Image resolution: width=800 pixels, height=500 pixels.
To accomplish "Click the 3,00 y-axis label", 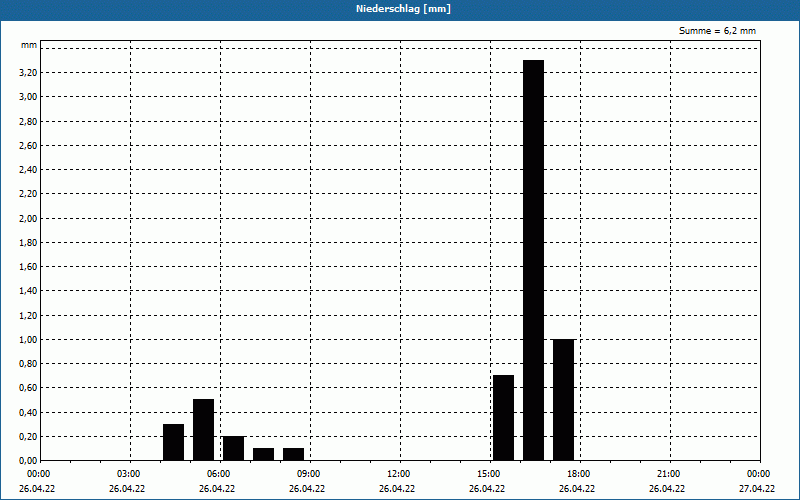I will [x=28, y=97].
